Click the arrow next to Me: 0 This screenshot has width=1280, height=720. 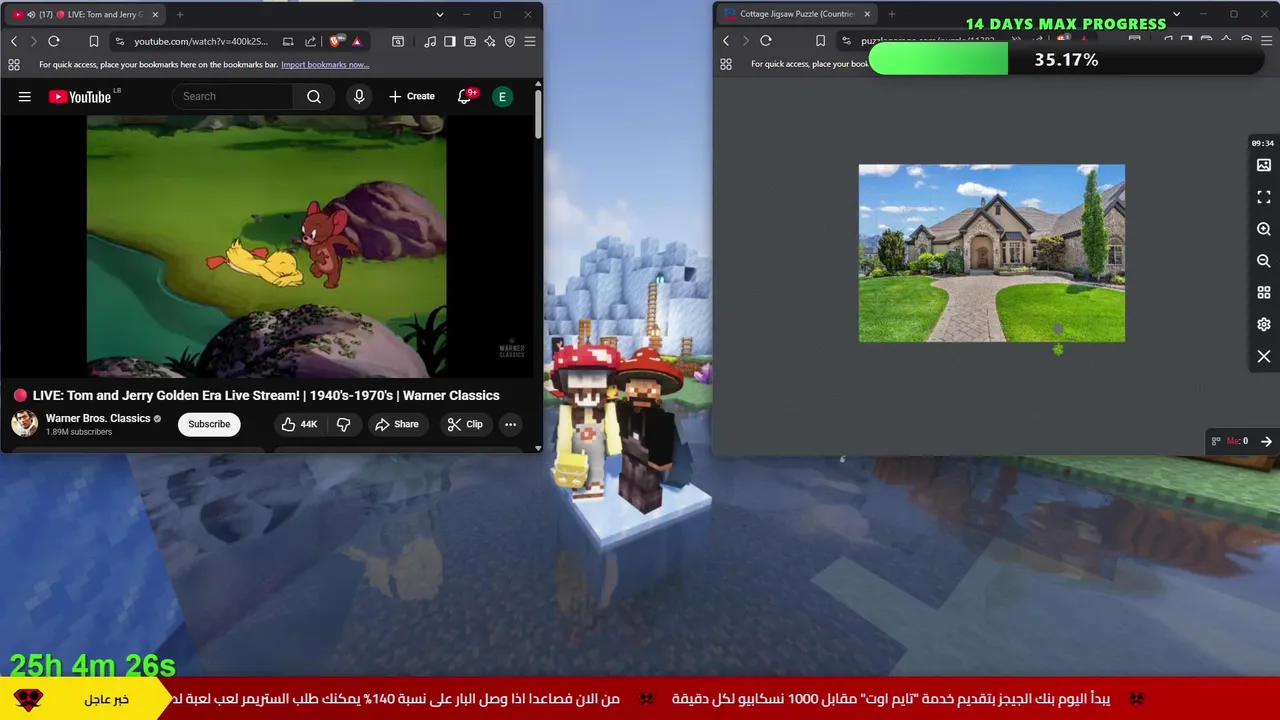click(1266, 441)
